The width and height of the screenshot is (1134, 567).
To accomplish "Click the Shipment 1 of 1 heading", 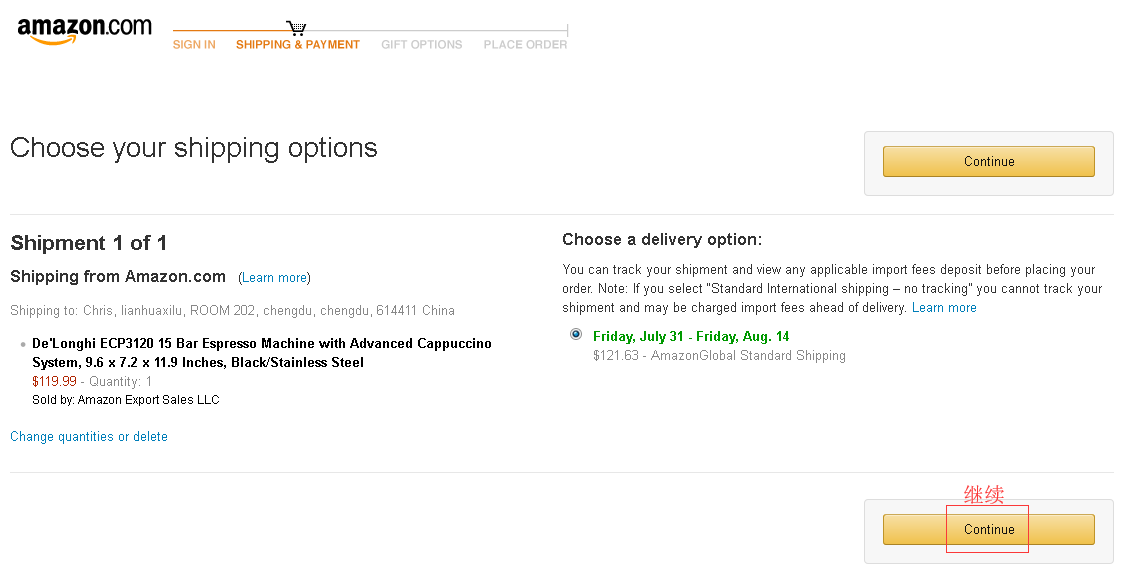I will (89, 243).
